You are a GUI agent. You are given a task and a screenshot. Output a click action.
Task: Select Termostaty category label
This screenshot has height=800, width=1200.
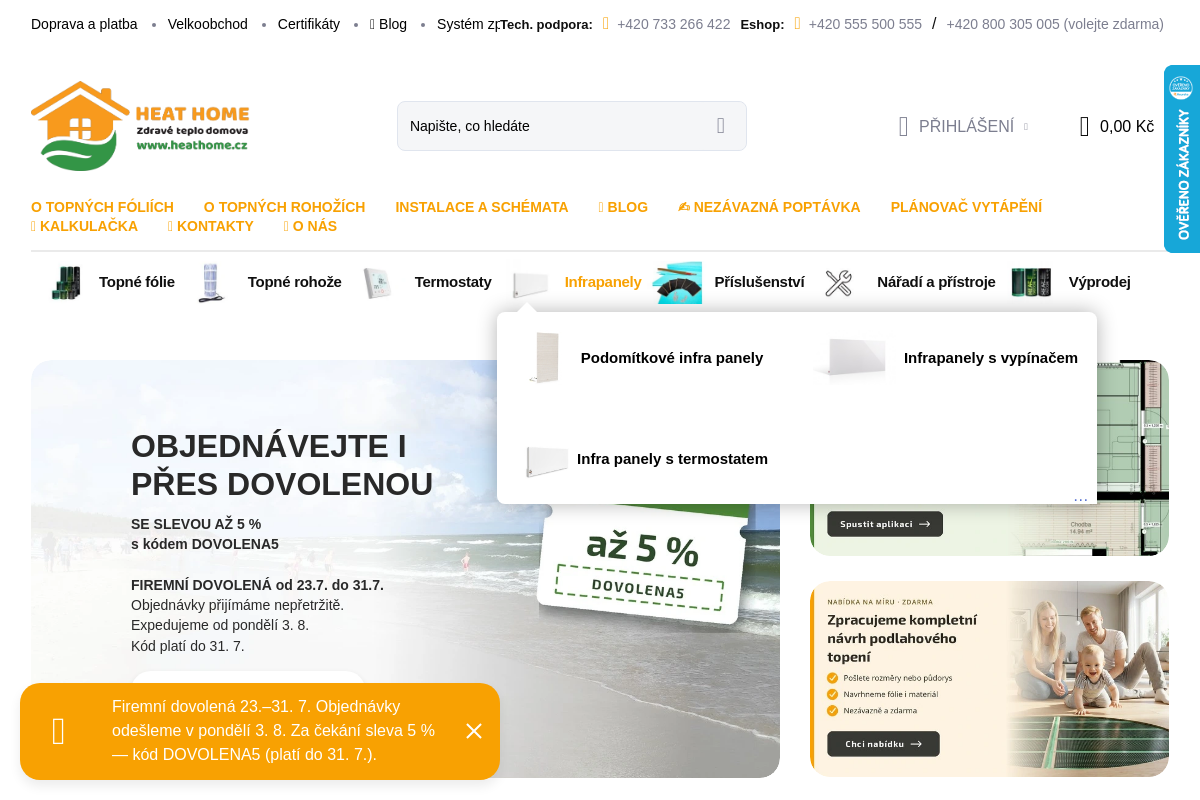tap(453, 282)
